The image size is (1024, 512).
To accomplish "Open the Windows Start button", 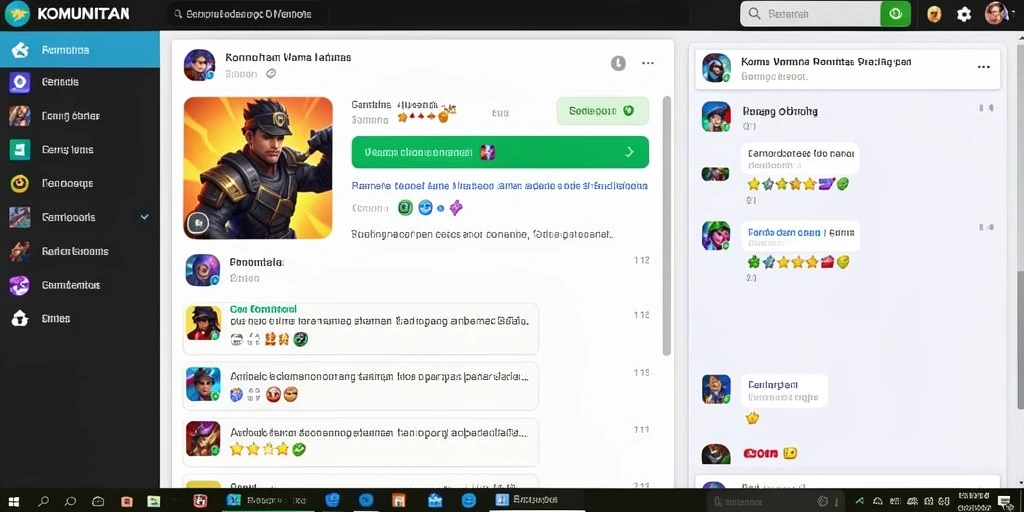I will tap(14, 502).
